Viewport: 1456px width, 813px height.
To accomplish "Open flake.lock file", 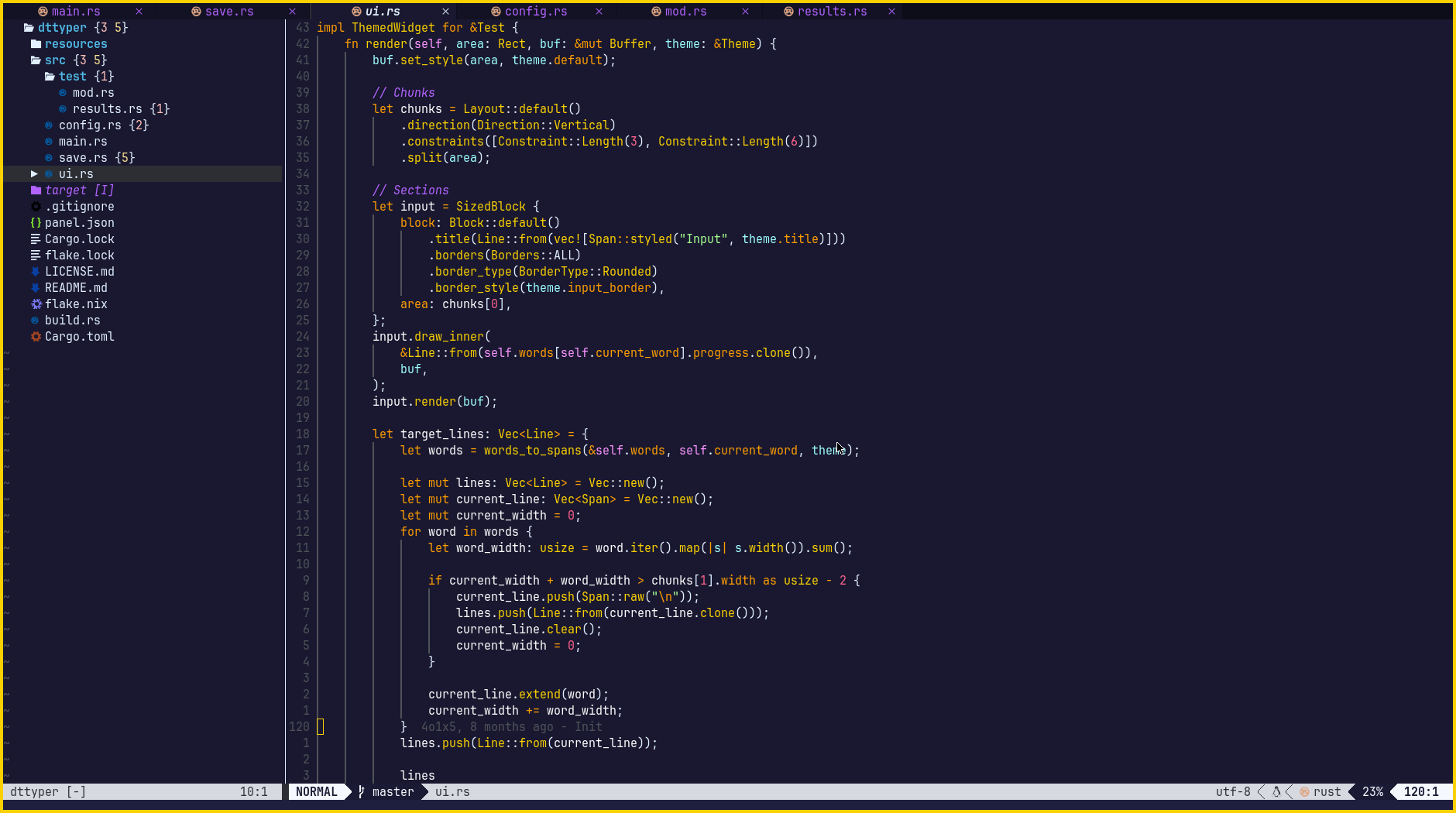I will (x=79, y=256).
